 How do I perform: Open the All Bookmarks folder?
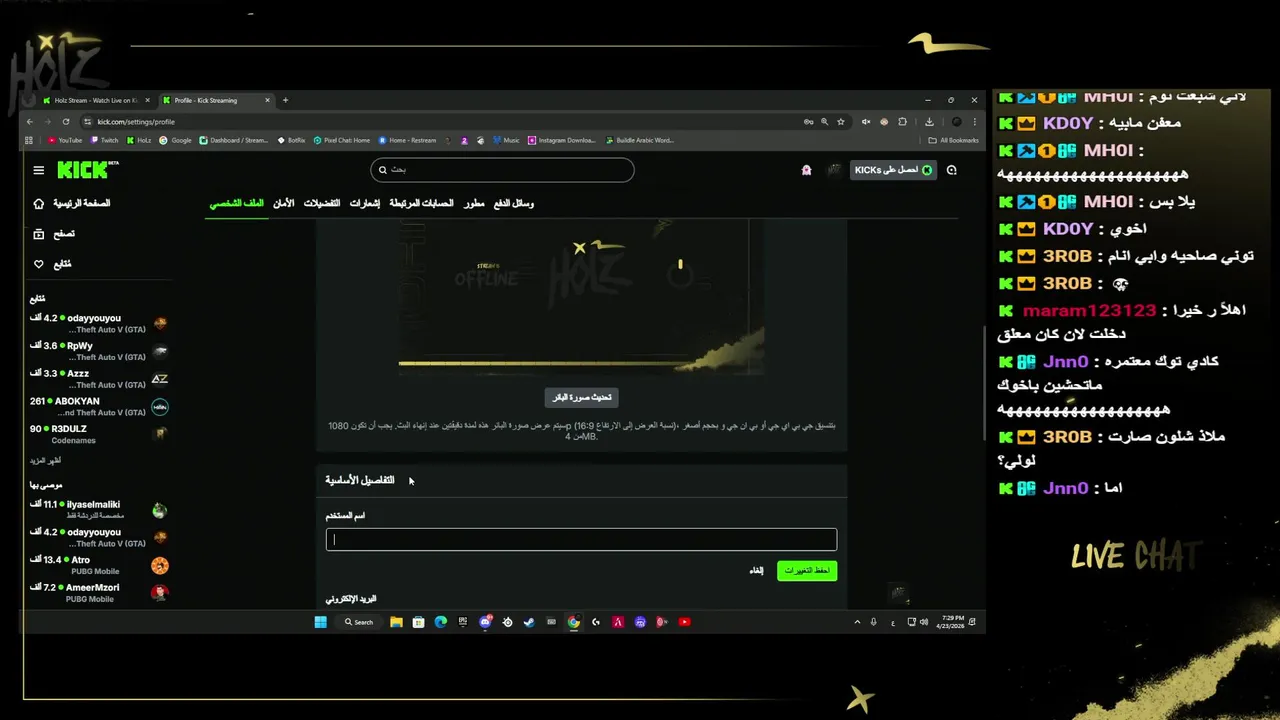(x=953, y=140)
